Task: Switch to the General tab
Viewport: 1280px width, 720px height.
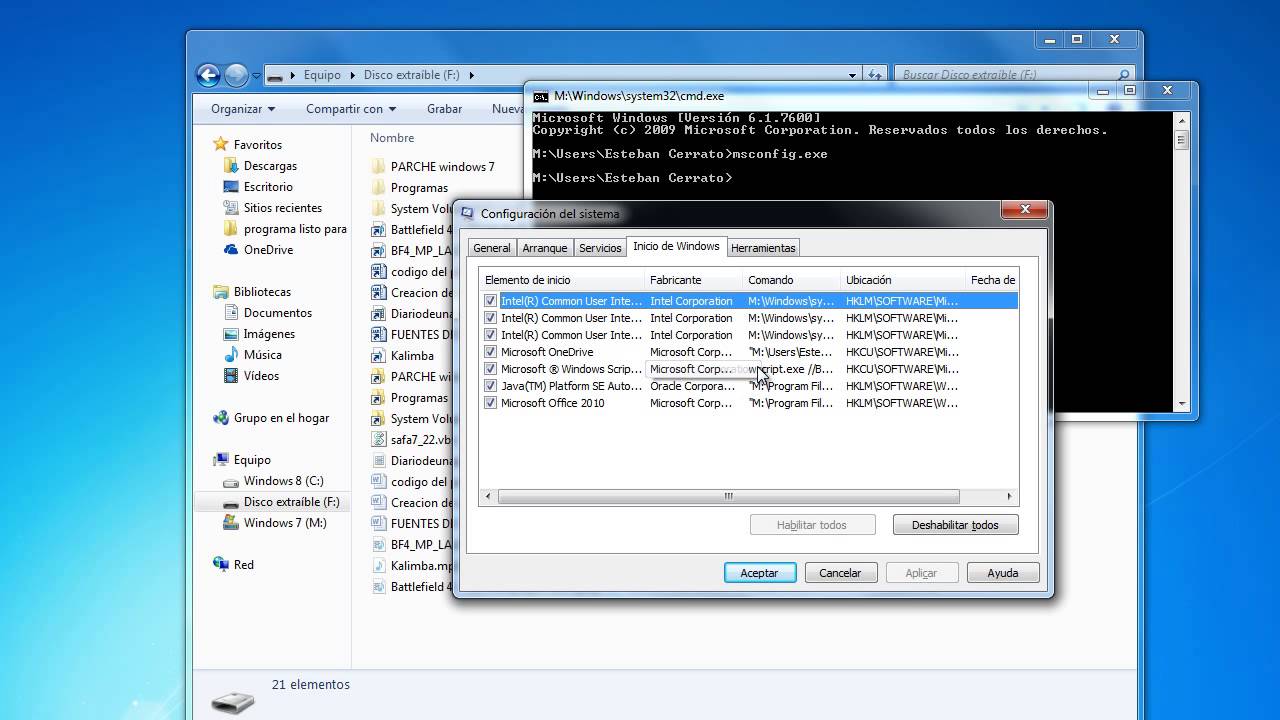Action: (492, 248)
